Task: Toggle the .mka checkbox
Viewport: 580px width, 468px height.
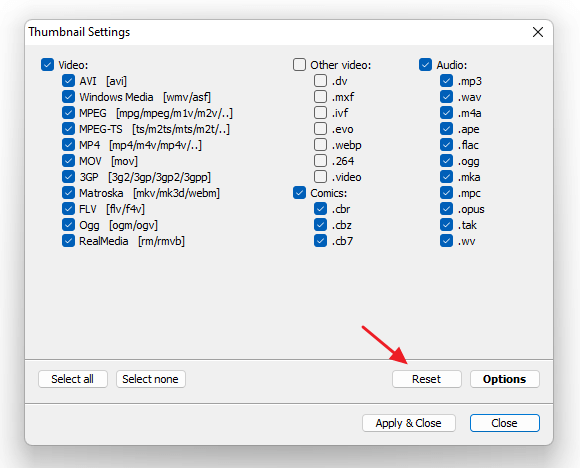Action: pos(446,177)
